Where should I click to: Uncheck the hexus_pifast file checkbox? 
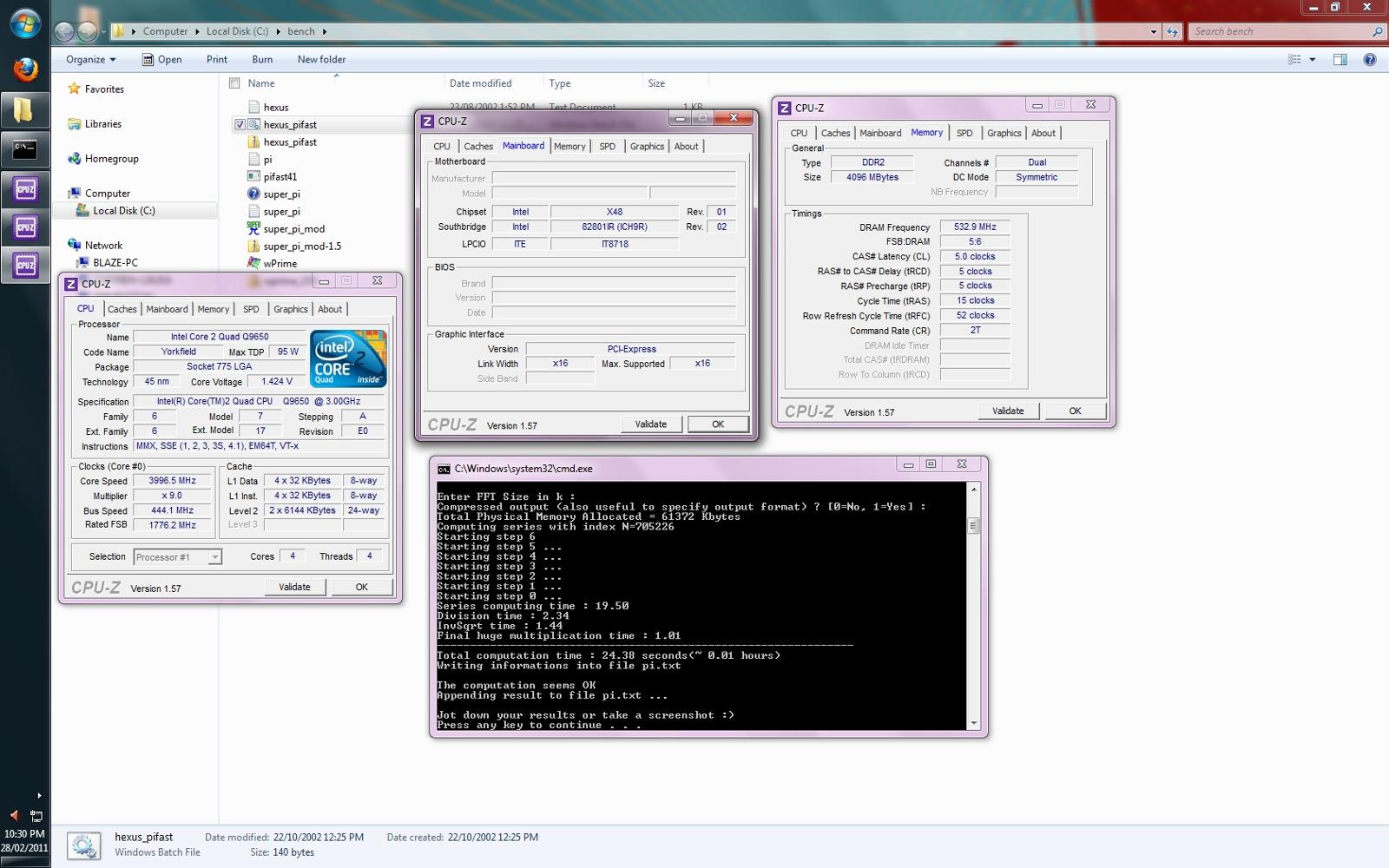click(240, 125)
